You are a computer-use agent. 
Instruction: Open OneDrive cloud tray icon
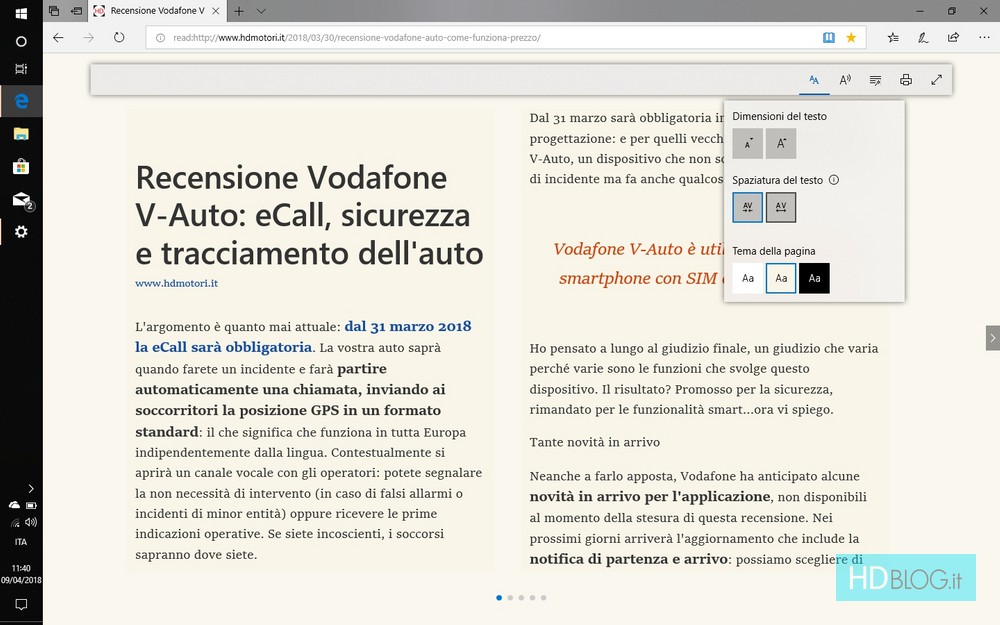pos(14,505)
